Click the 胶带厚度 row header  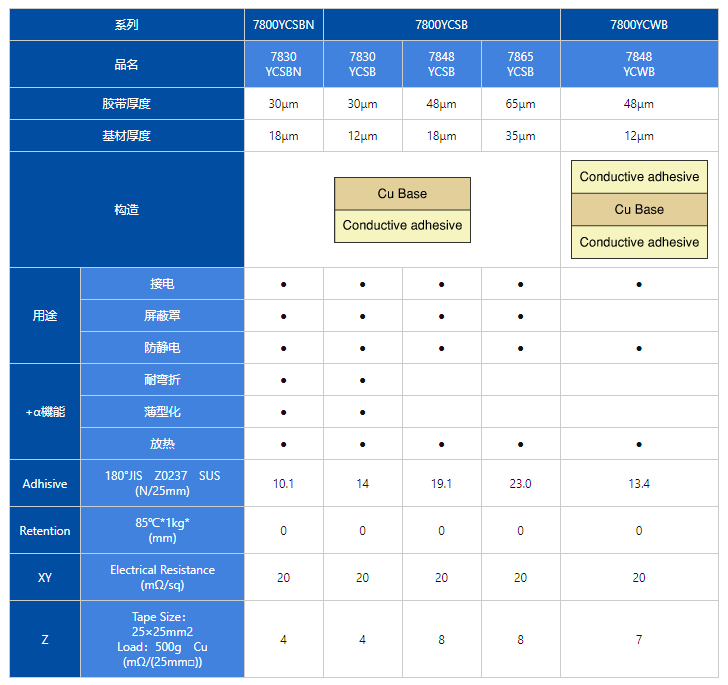[x=126, y=104]
